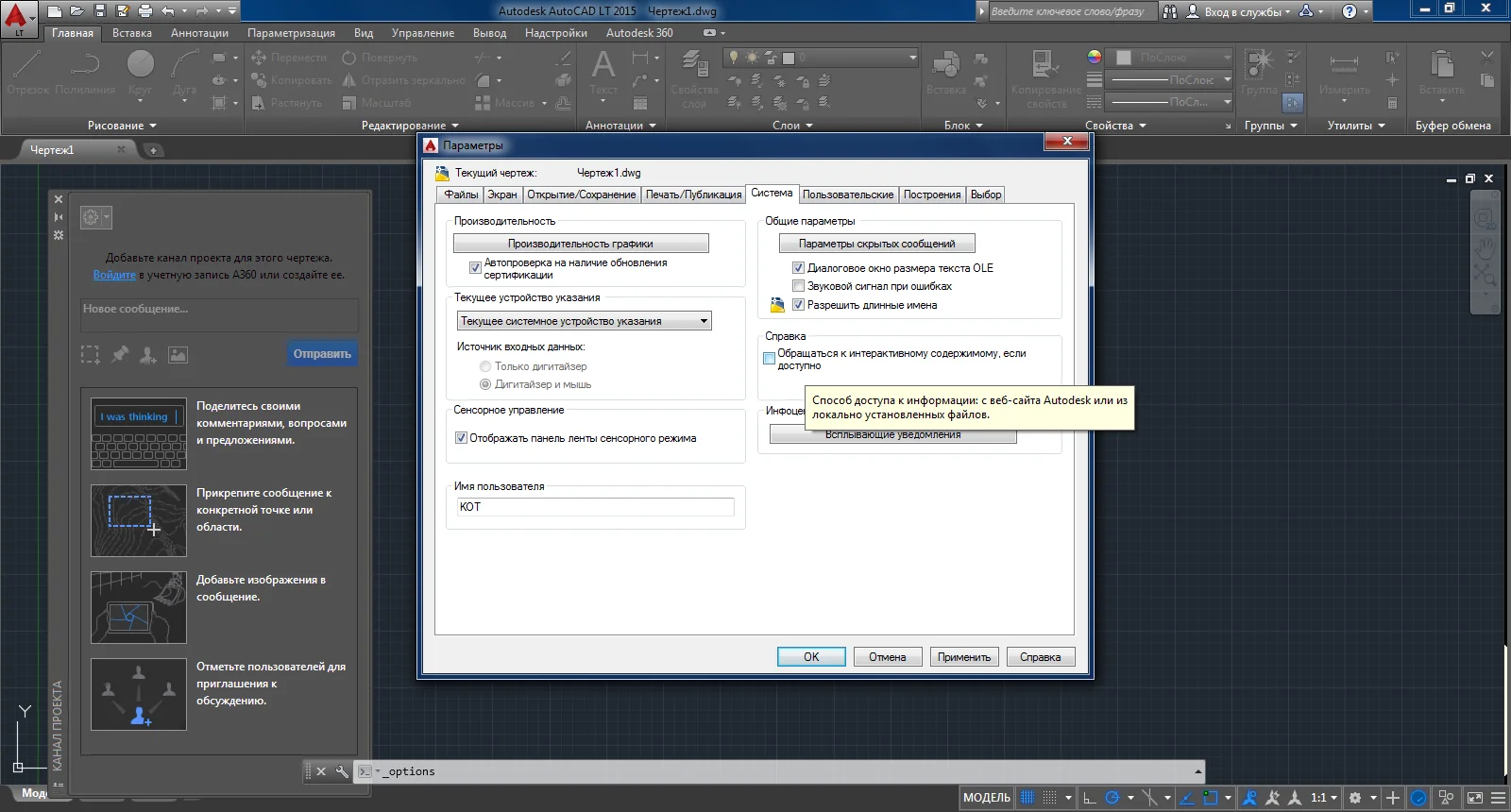1511x812 pixels.
Task: Open Текущее системное устройство указания dropdown
Action: click(584, 321)
